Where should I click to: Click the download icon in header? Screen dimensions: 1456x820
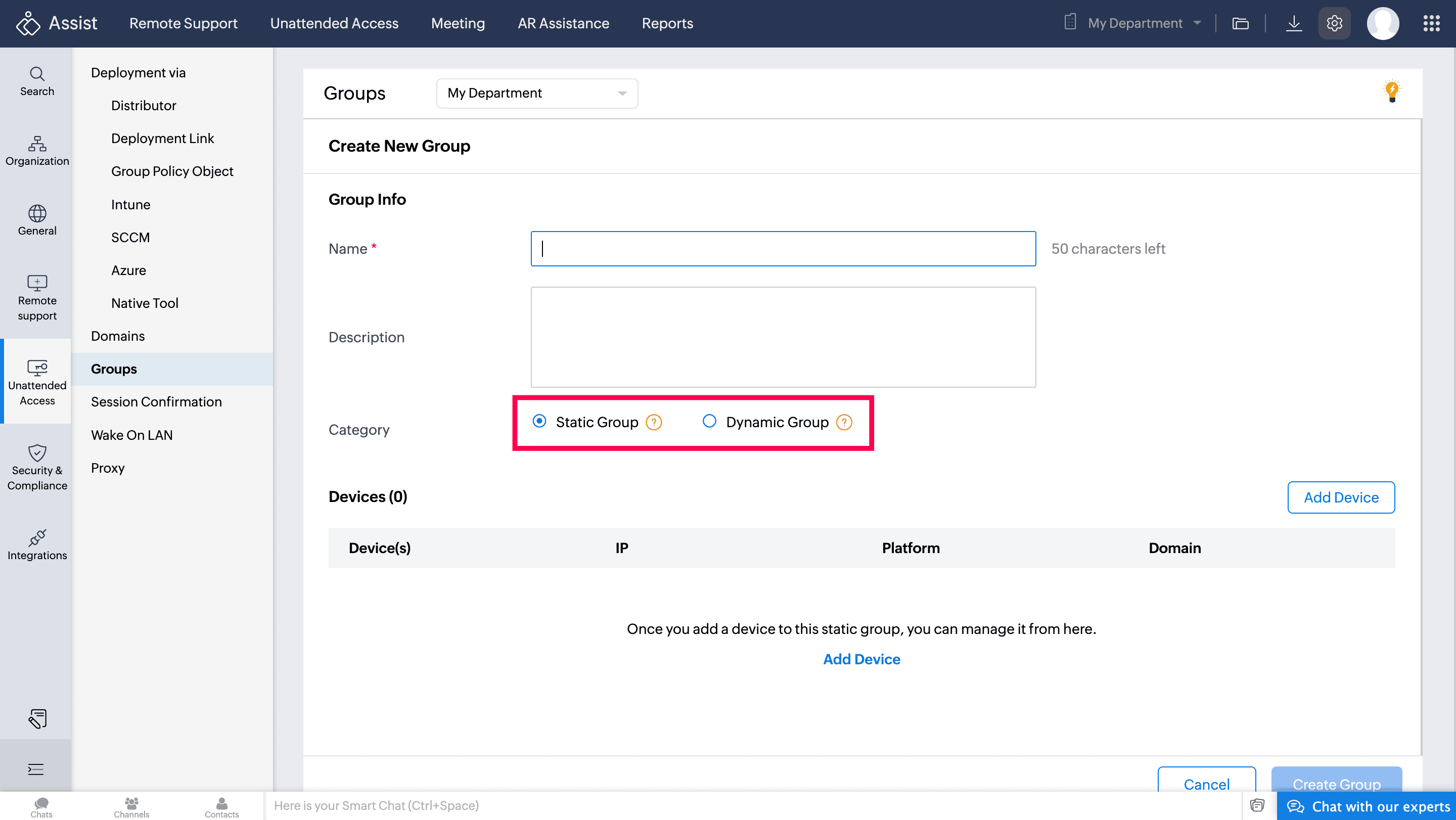point(1293,23)
